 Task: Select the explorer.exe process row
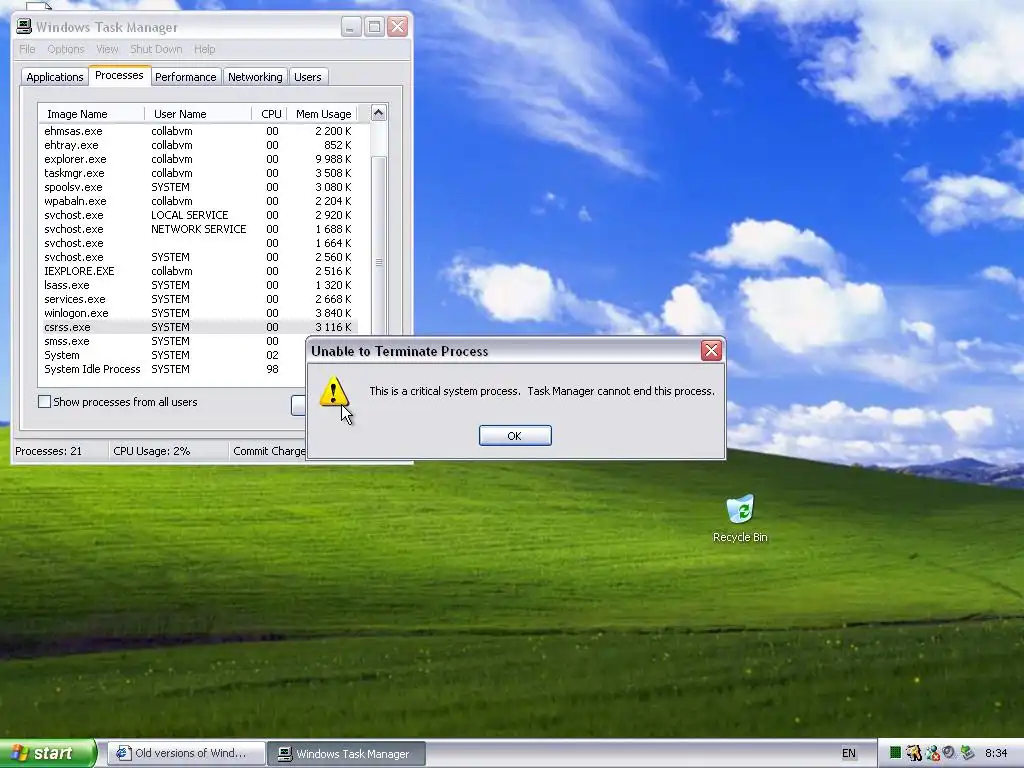click(x=200, y=159)
